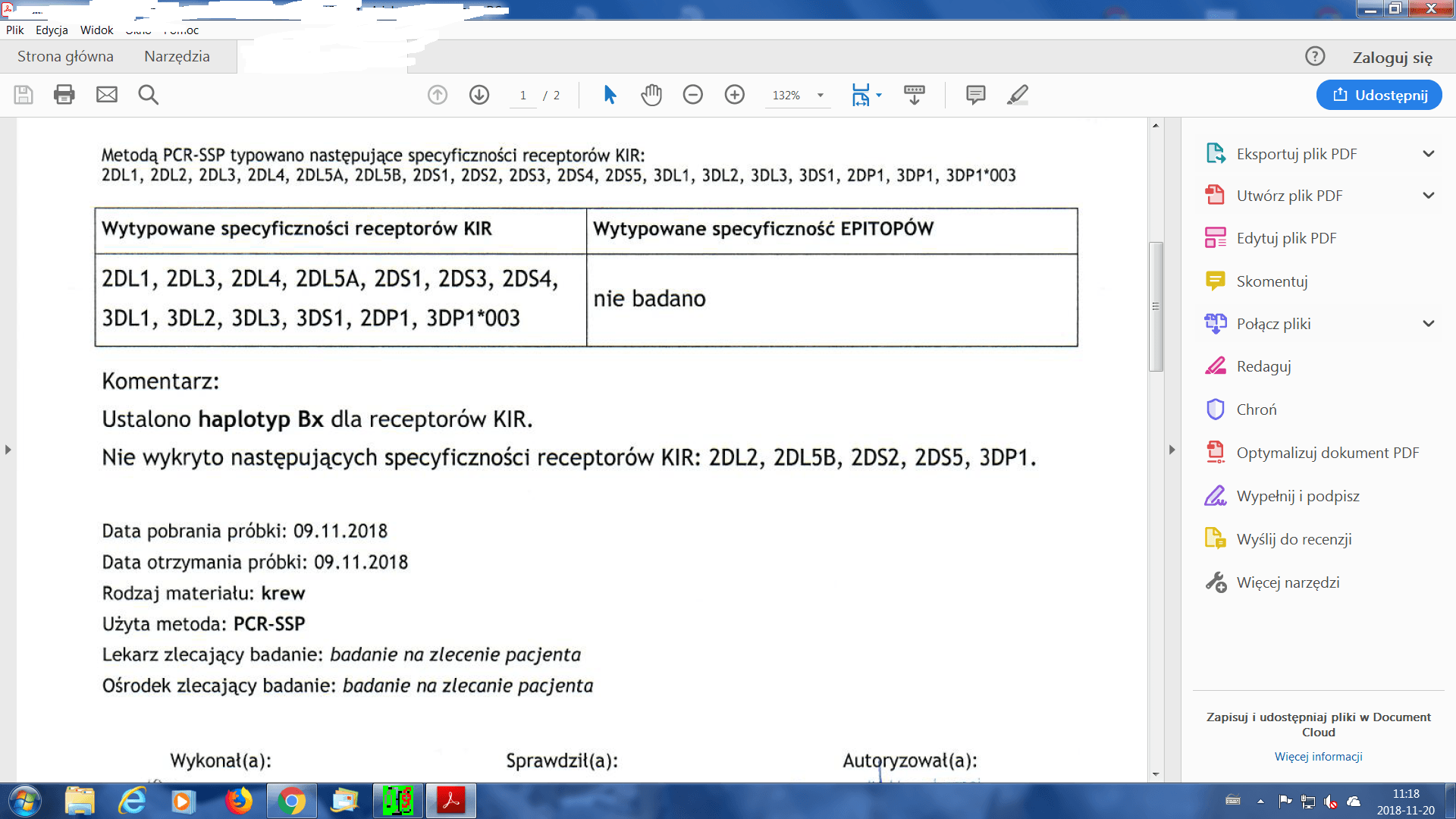The image size is (1456, 819).
Task: Open the help question mark
Action: pos(1315,56)
